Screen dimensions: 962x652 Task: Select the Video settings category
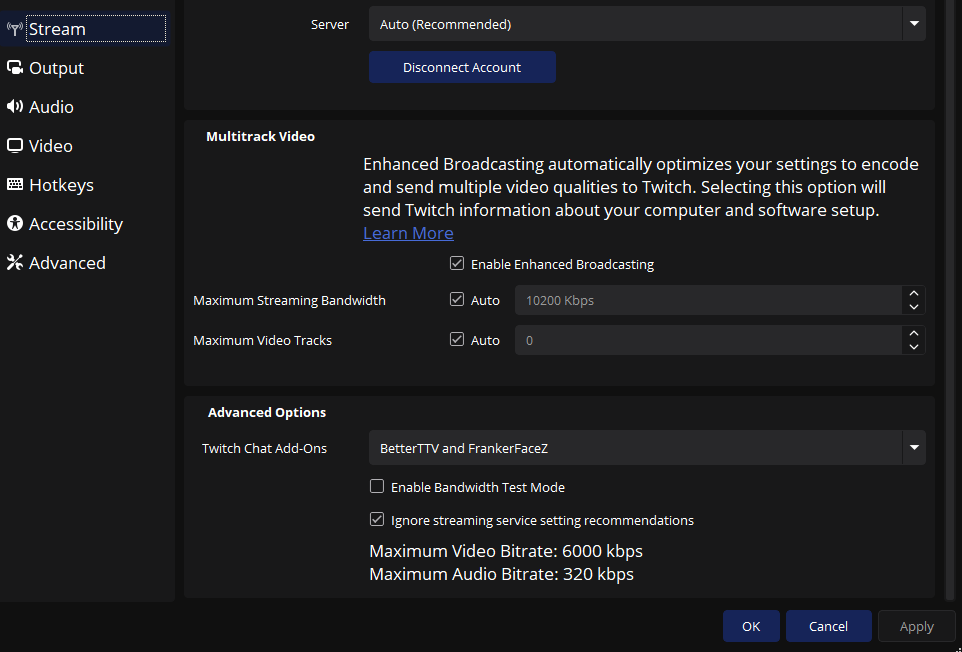[x=85, y=146]
